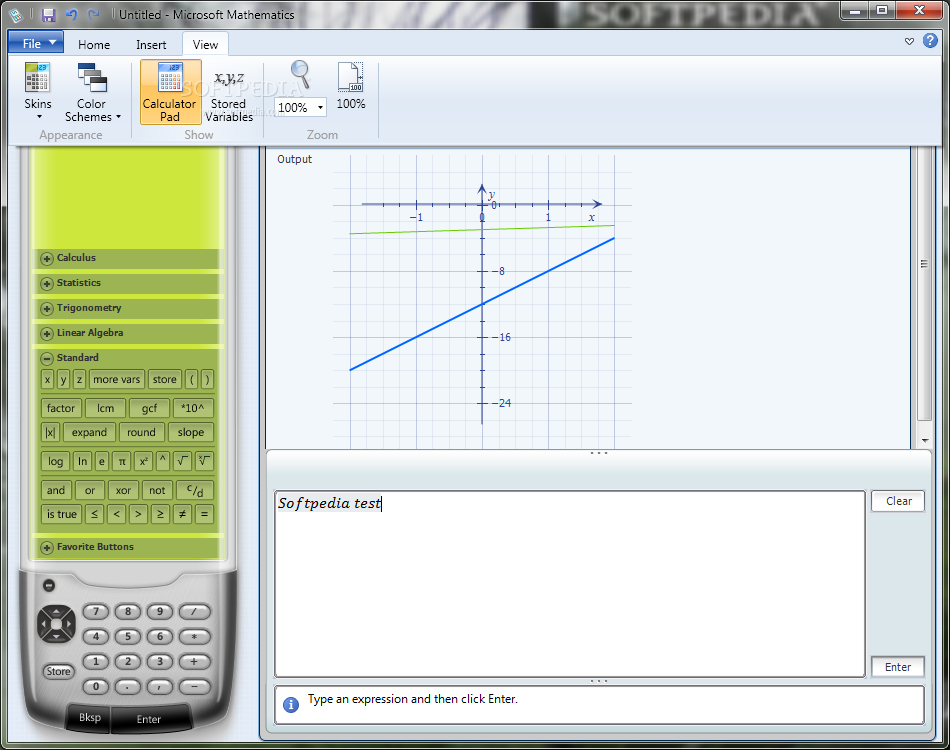
Task: Click the expand button
Action: (89, 433)
